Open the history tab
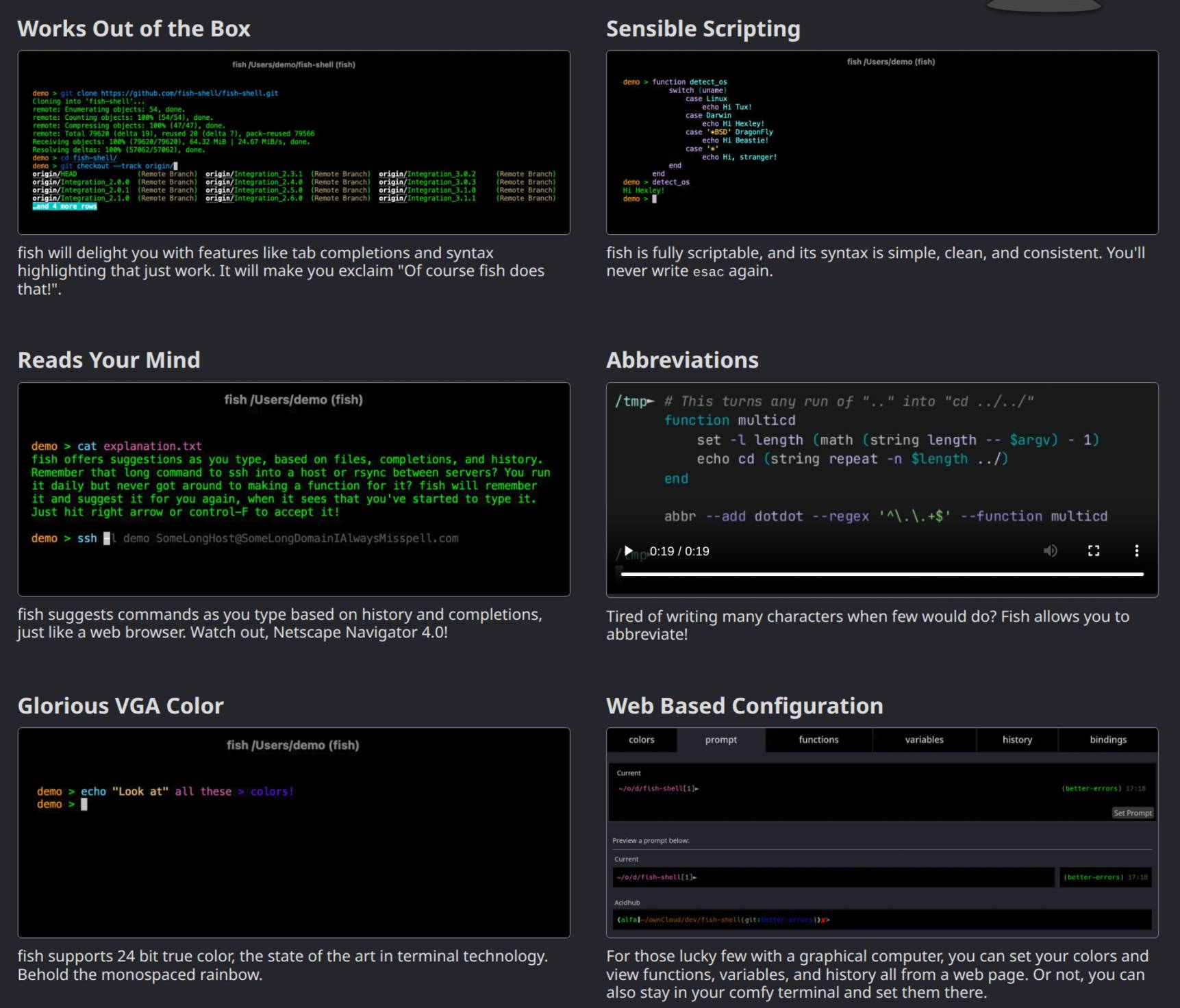The height and width of the screenshot is (1008, 1180). coord(1017,740)
